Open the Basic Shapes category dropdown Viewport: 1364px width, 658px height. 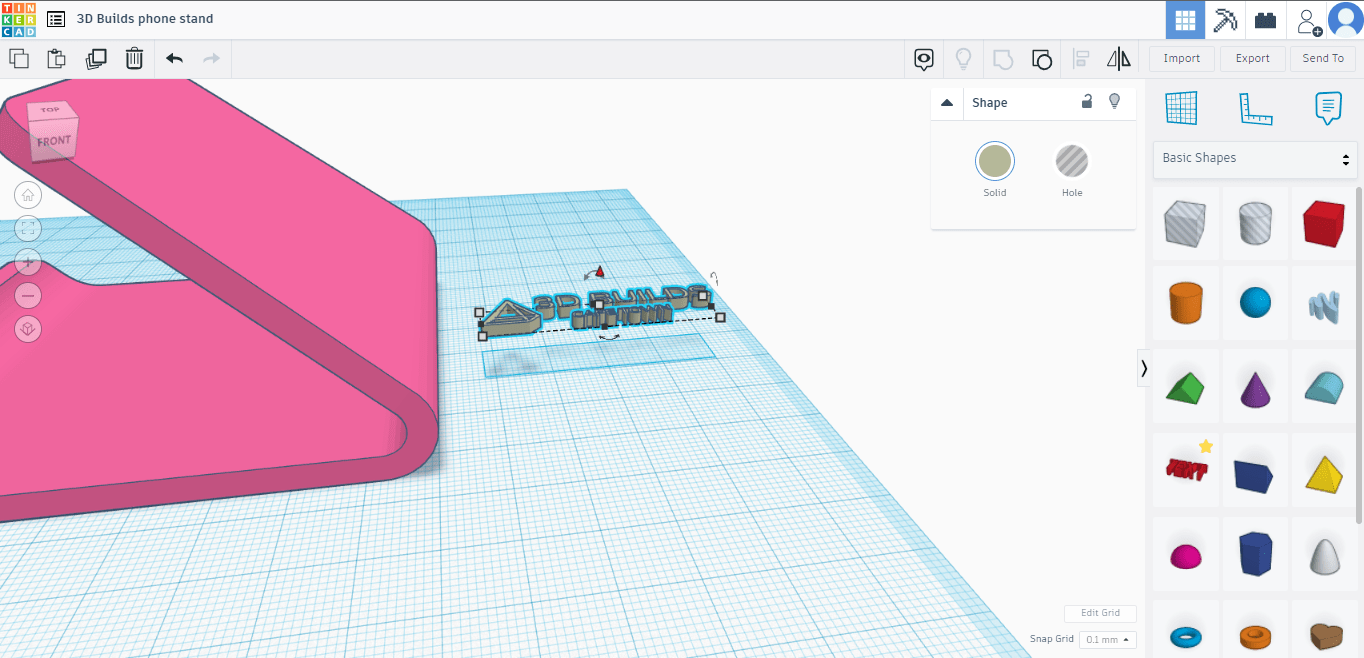tap(1255, 158)
